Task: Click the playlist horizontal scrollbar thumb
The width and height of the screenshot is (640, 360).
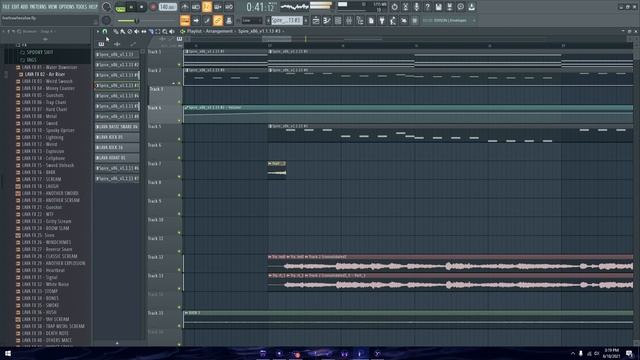Action: [277, 39]
